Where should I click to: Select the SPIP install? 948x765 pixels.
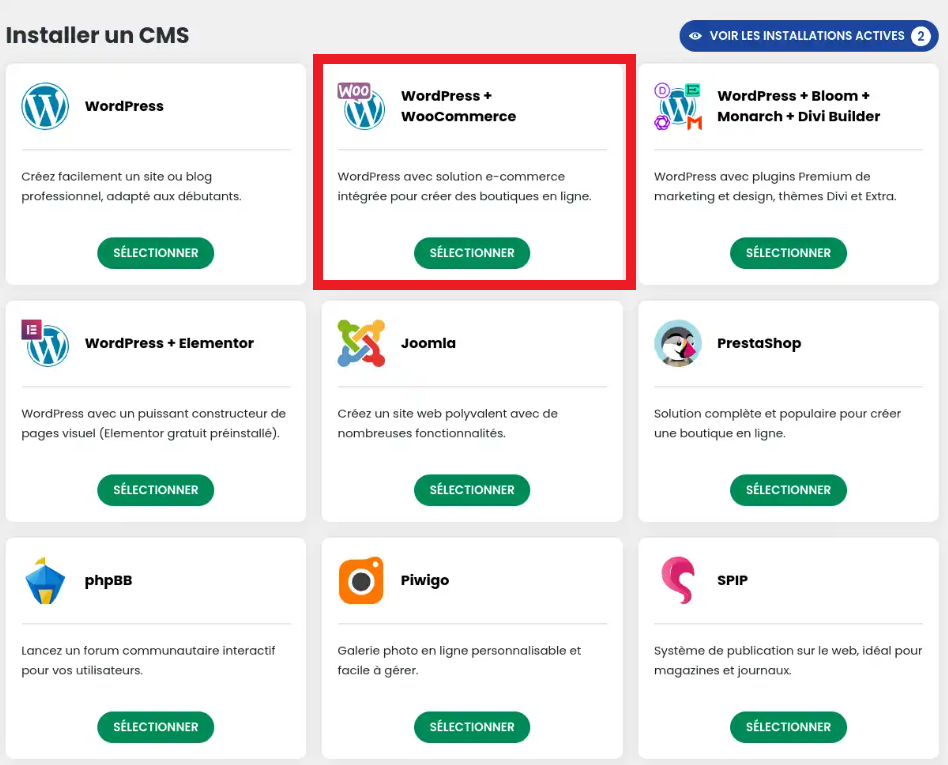click(x=788, y=727)
